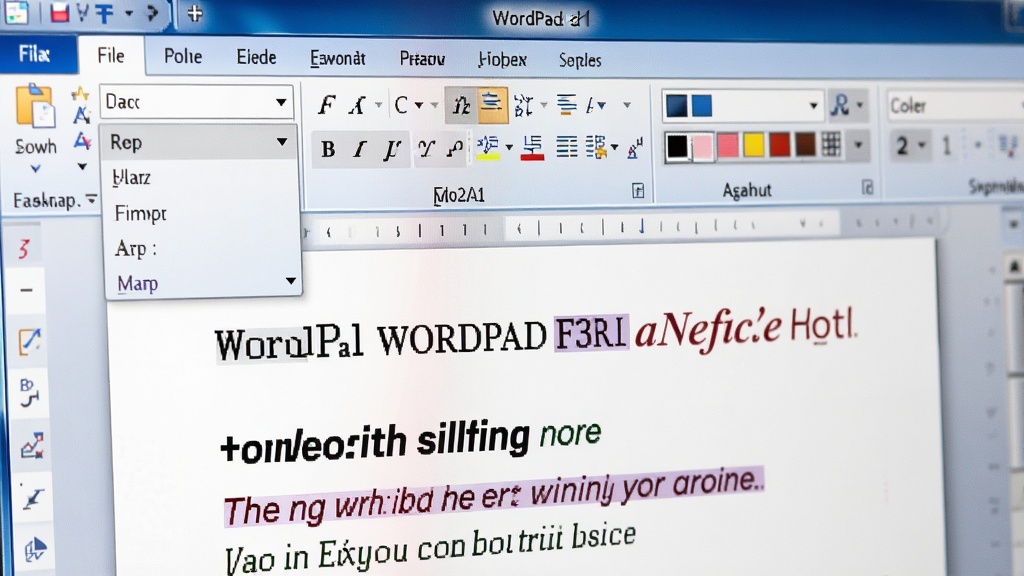This screenshot has height=576, width=1024.
Task: Click the minus icon in left sidebar
Action: [26, 290]
